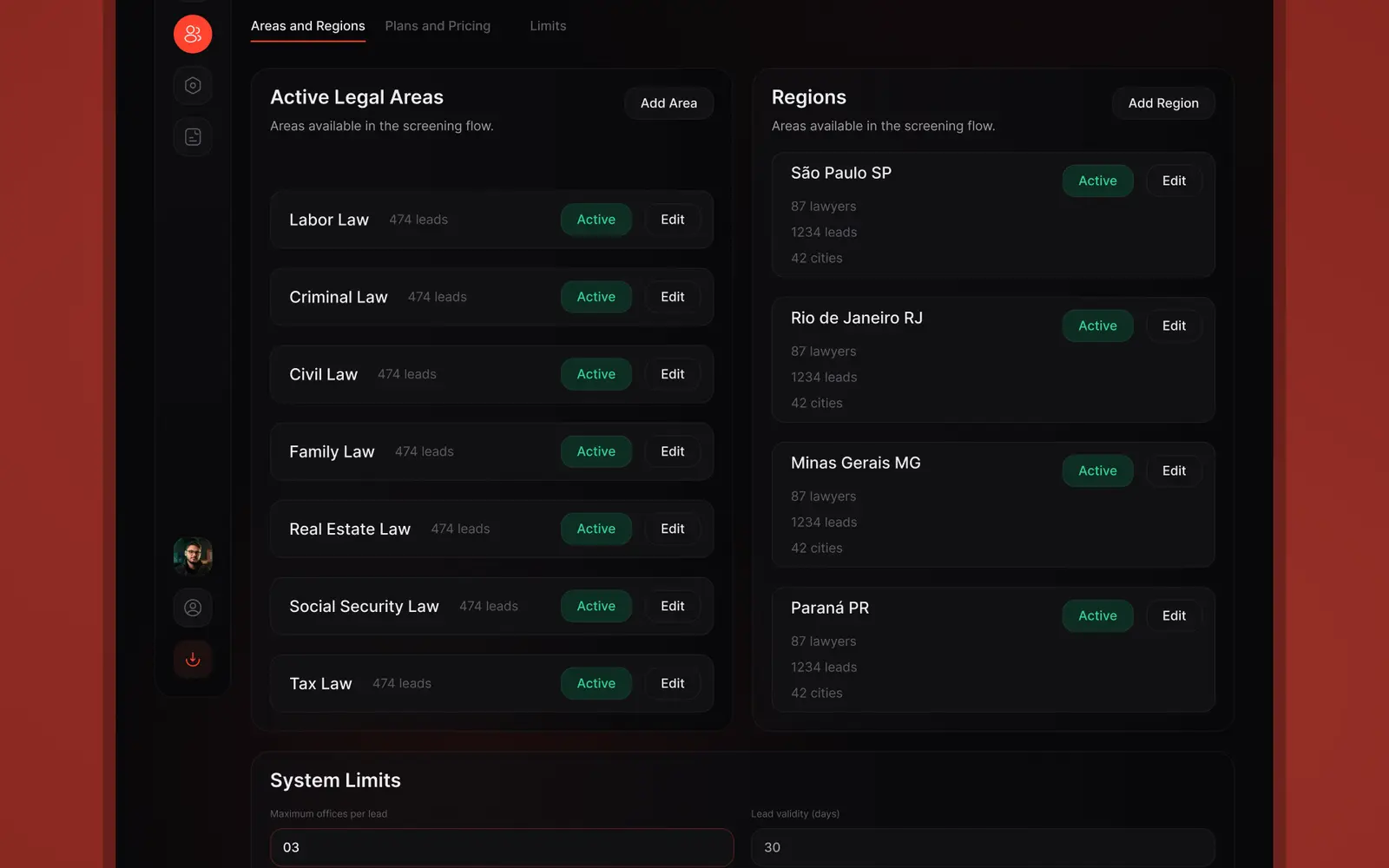Edit the Civil Law area
Viewport: 1389px width, 868px height.
(673, 374)
